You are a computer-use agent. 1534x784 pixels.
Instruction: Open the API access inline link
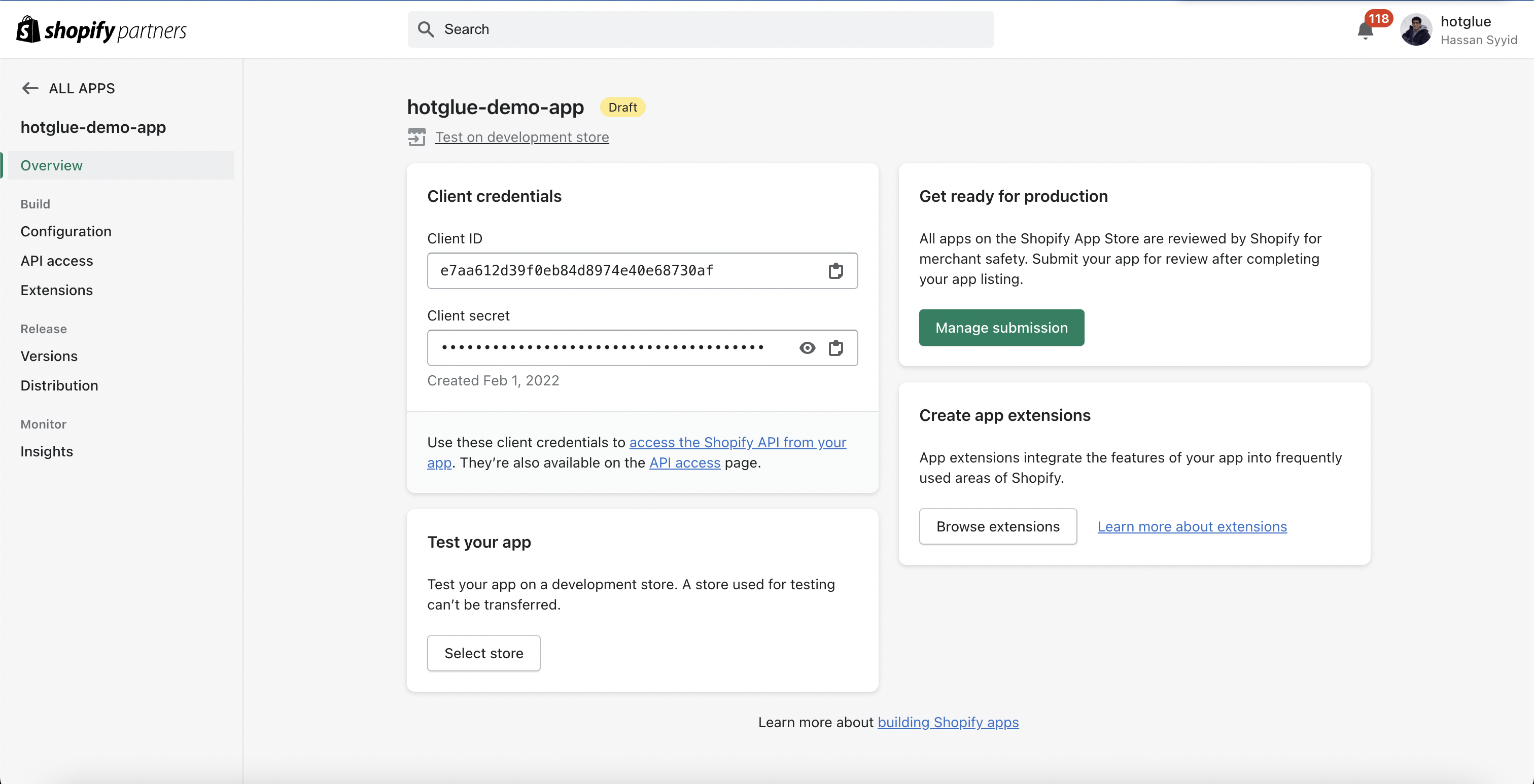(684, 462)
